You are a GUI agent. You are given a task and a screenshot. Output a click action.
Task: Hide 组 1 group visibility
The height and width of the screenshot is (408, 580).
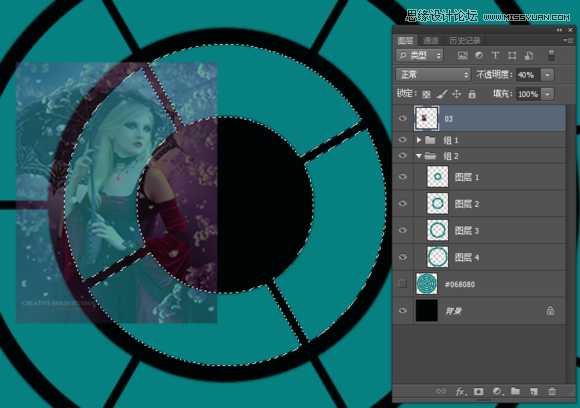pos(403,140)
